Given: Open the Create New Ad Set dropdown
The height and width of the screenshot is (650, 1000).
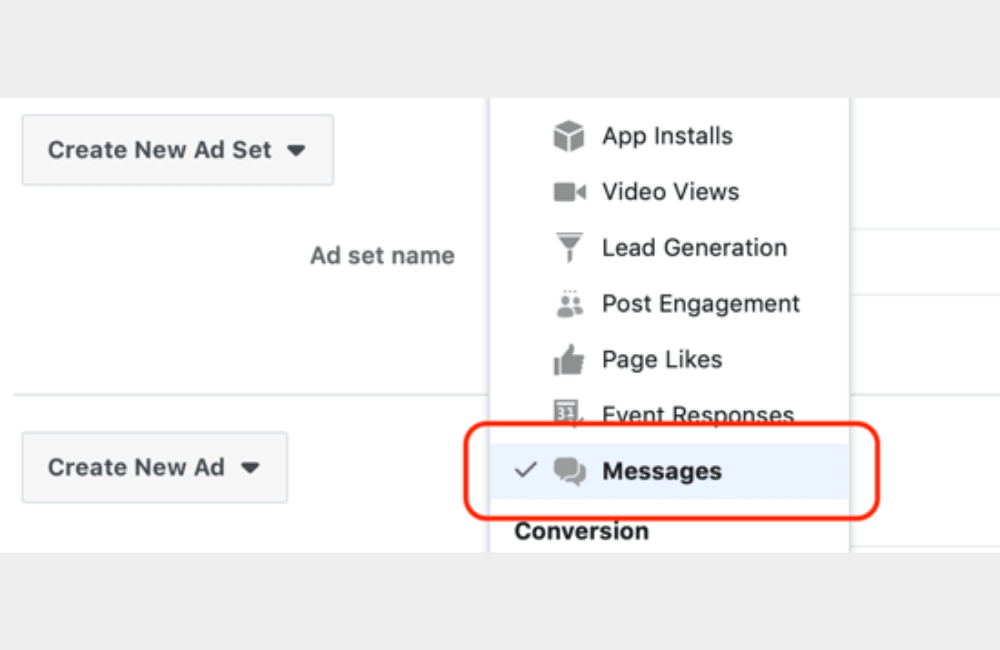Looking at the screenshot, I should [176, 150].
